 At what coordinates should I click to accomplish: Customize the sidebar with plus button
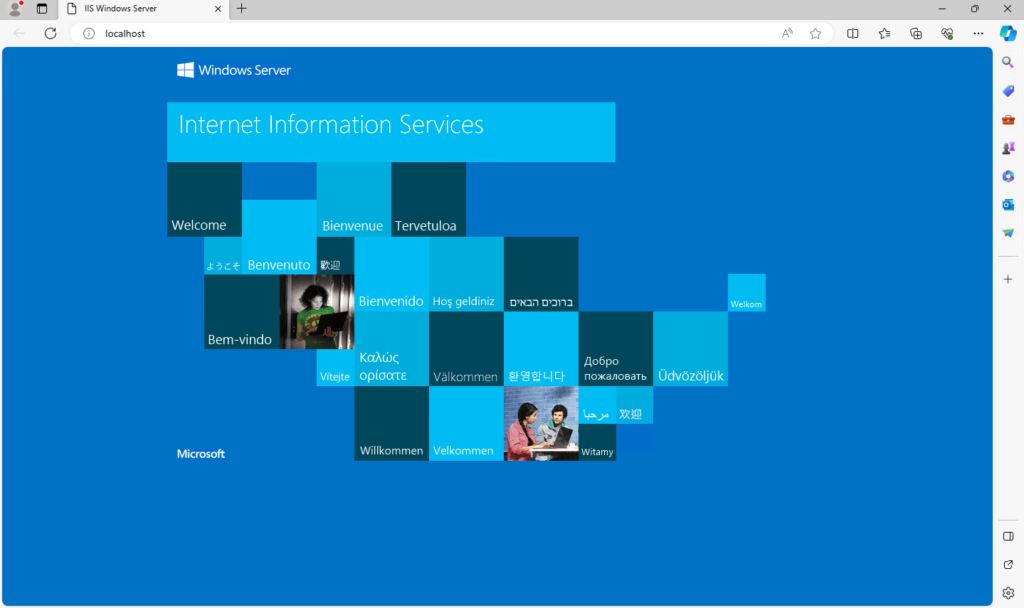[x=1007, y=279]
